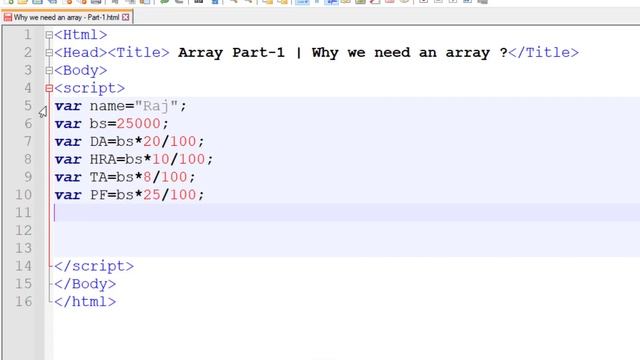640x360 pixels.
Task: Click the 'var' keyword before bs=25000
Action: [68, 124]
